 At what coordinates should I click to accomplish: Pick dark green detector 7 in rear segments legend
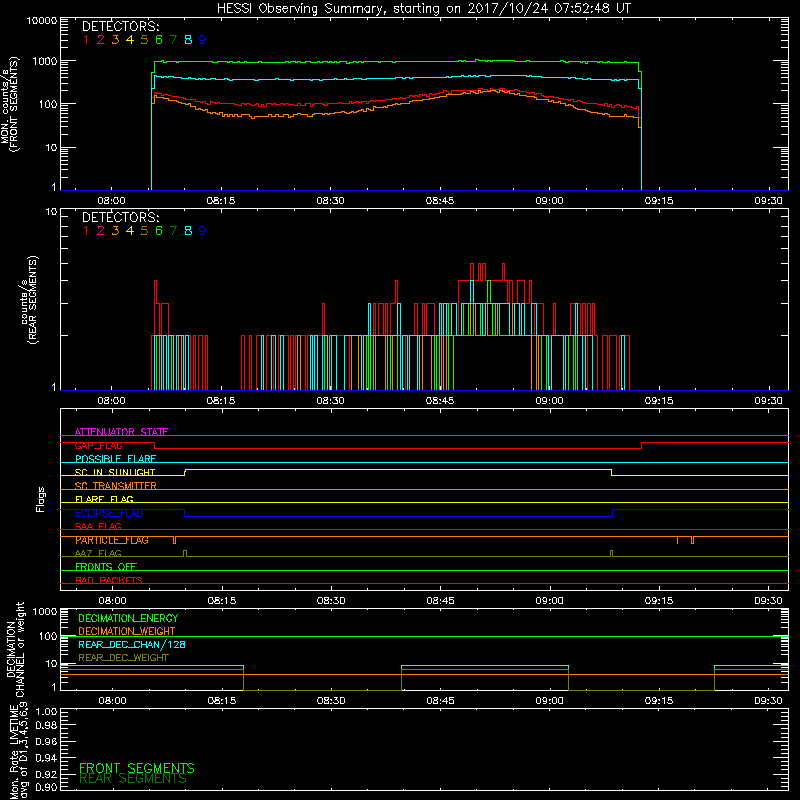[x=173, y=231]
